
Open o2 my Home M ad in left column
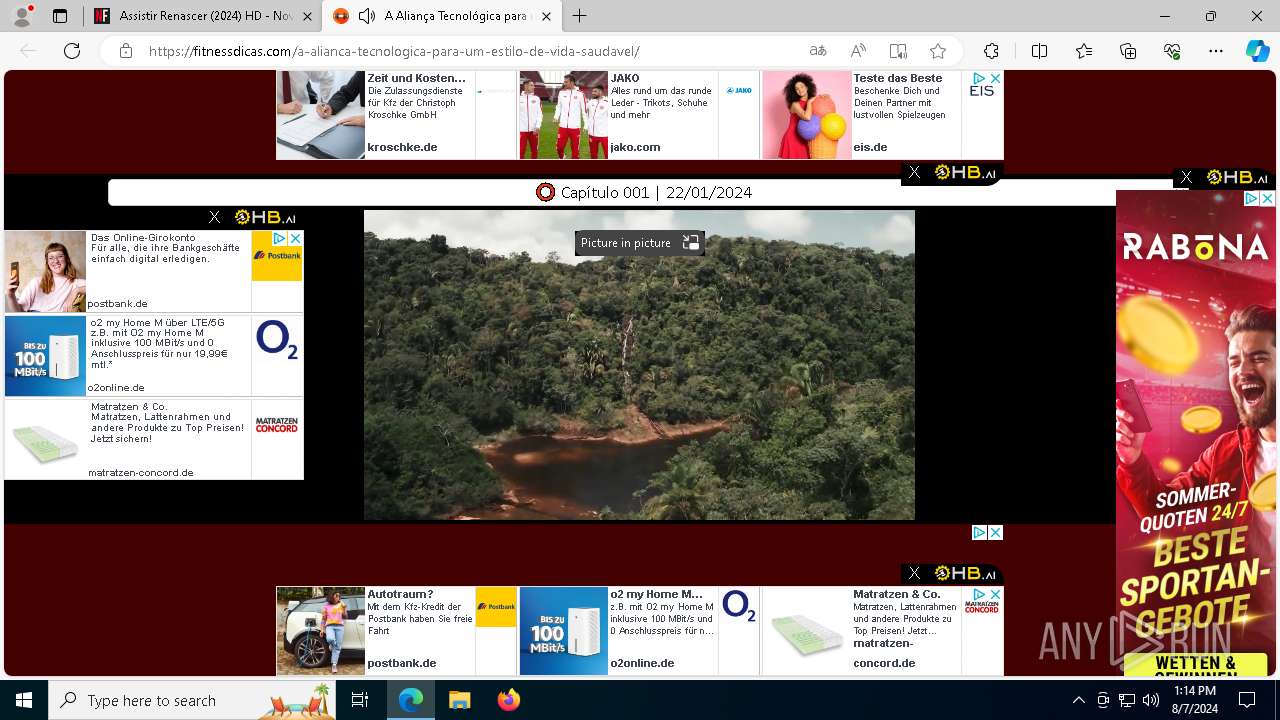(154, 356)
